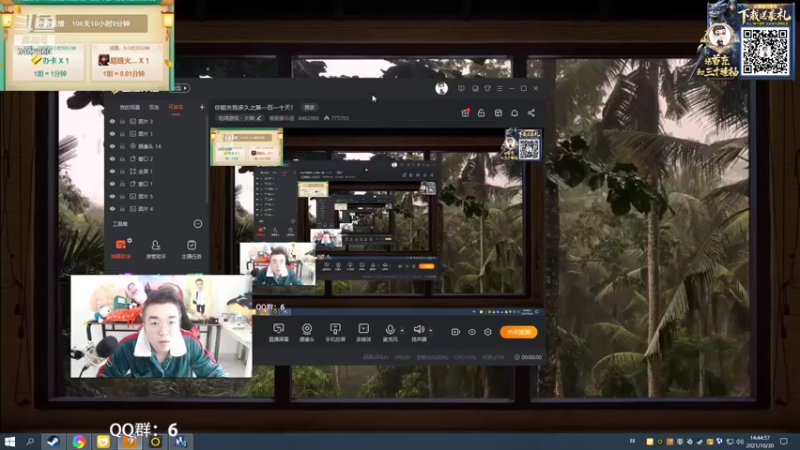Mute the 扬声器 speaker
Viewport: 800px width, 450px height.
(x=419, y=332)
